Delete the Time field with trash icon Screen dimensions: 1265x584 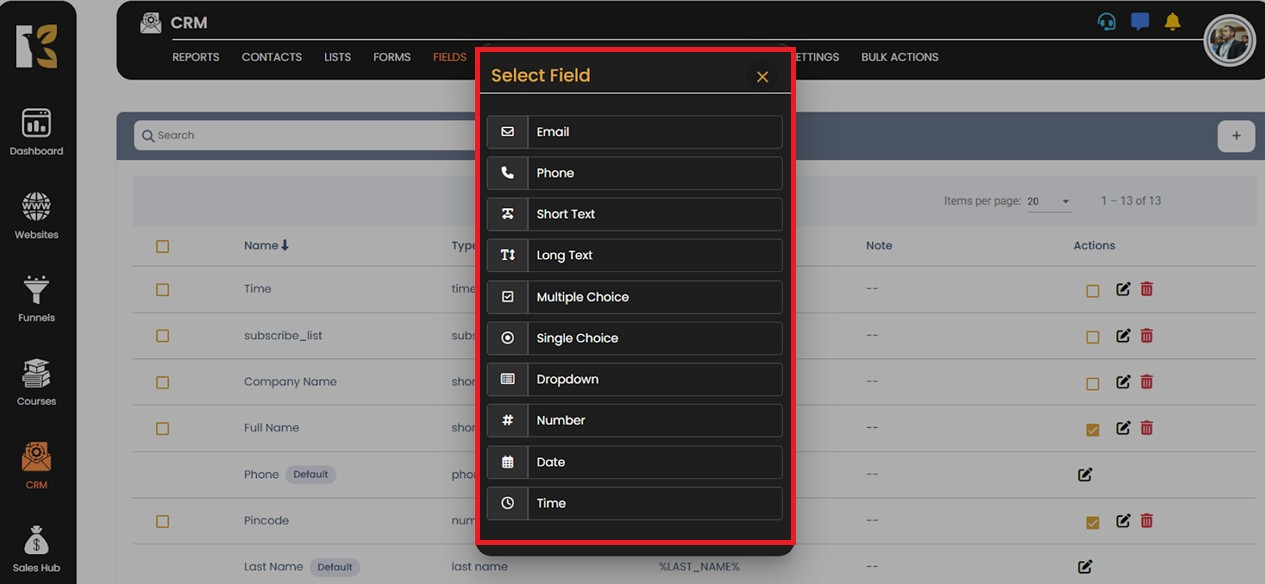(x=1147, y=289)
